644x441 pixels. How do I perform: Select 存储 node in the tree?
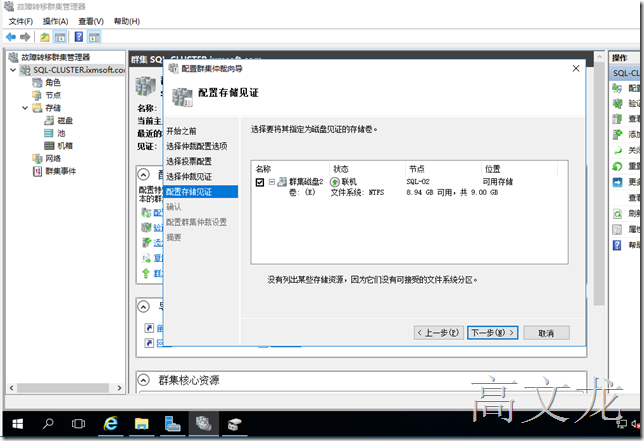click(x=53, y=108)
